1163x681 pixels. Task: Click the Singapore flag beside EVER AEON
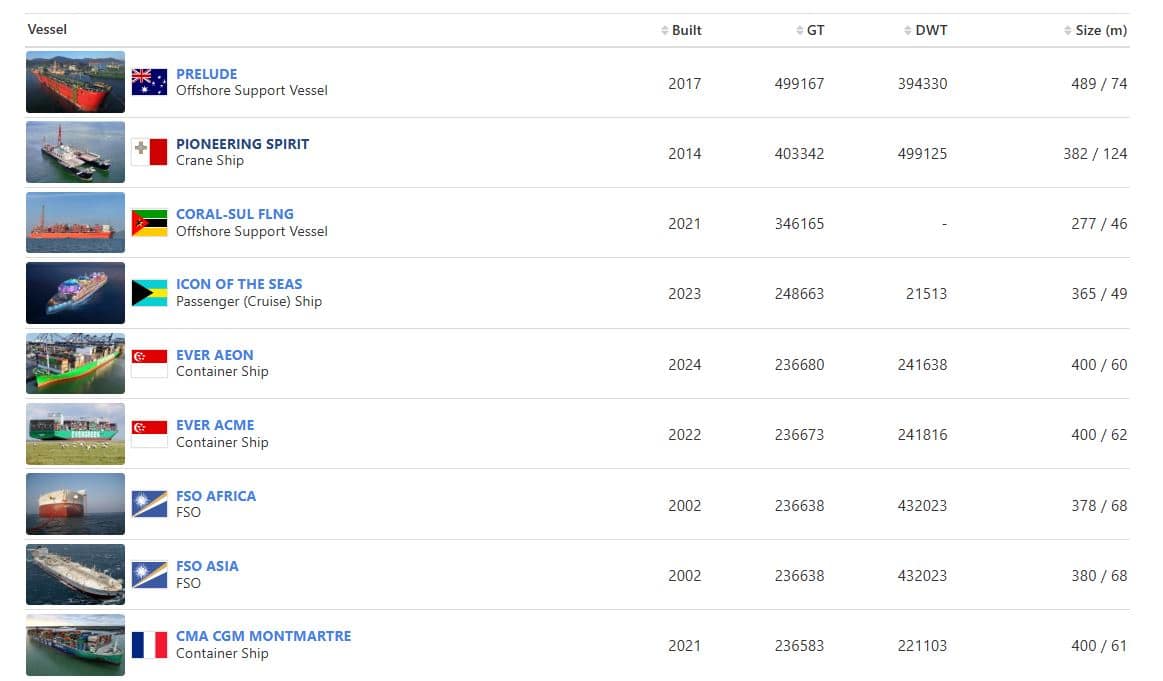click(x=149, y=364)
